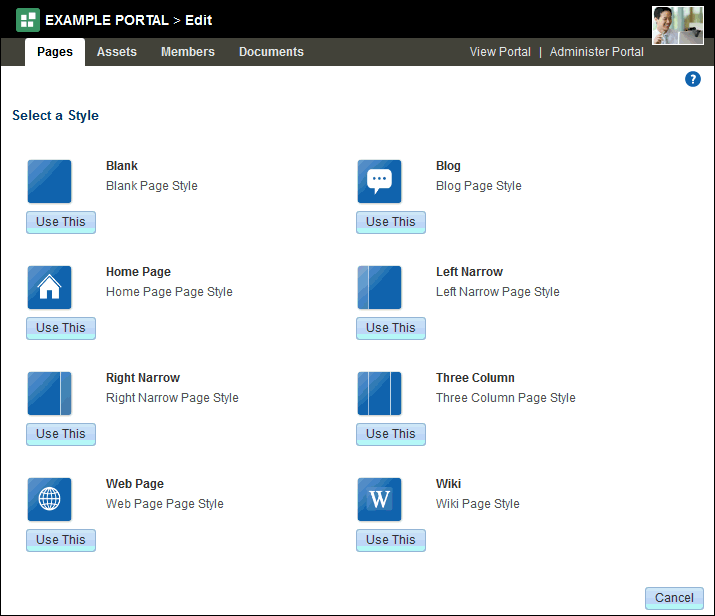This screenshot has height=616, width=715.
Task: Click the bold Right Narrow style name
Action: [x=143, y=378]
